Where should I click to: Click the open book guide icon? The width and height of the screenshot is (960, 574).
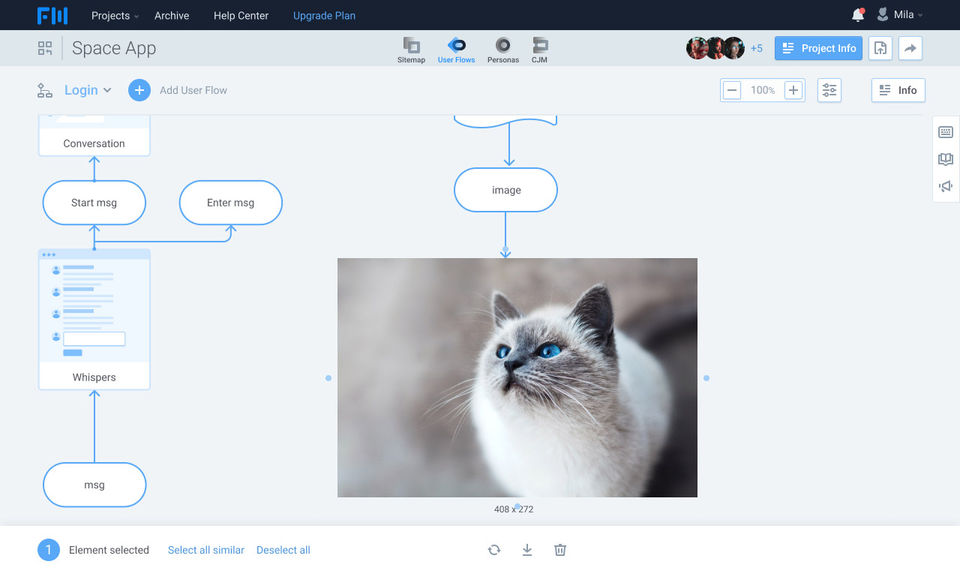(x=945, y=159)
